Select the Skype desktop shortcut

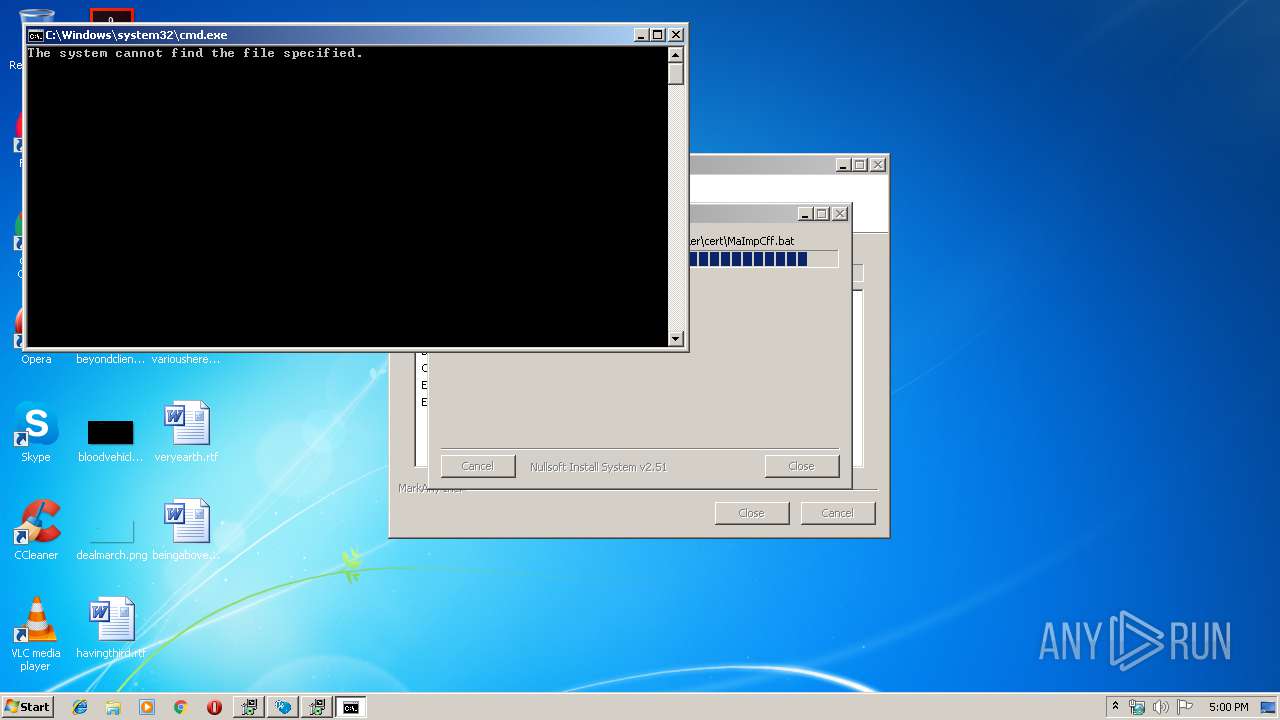tap(36, 432)
